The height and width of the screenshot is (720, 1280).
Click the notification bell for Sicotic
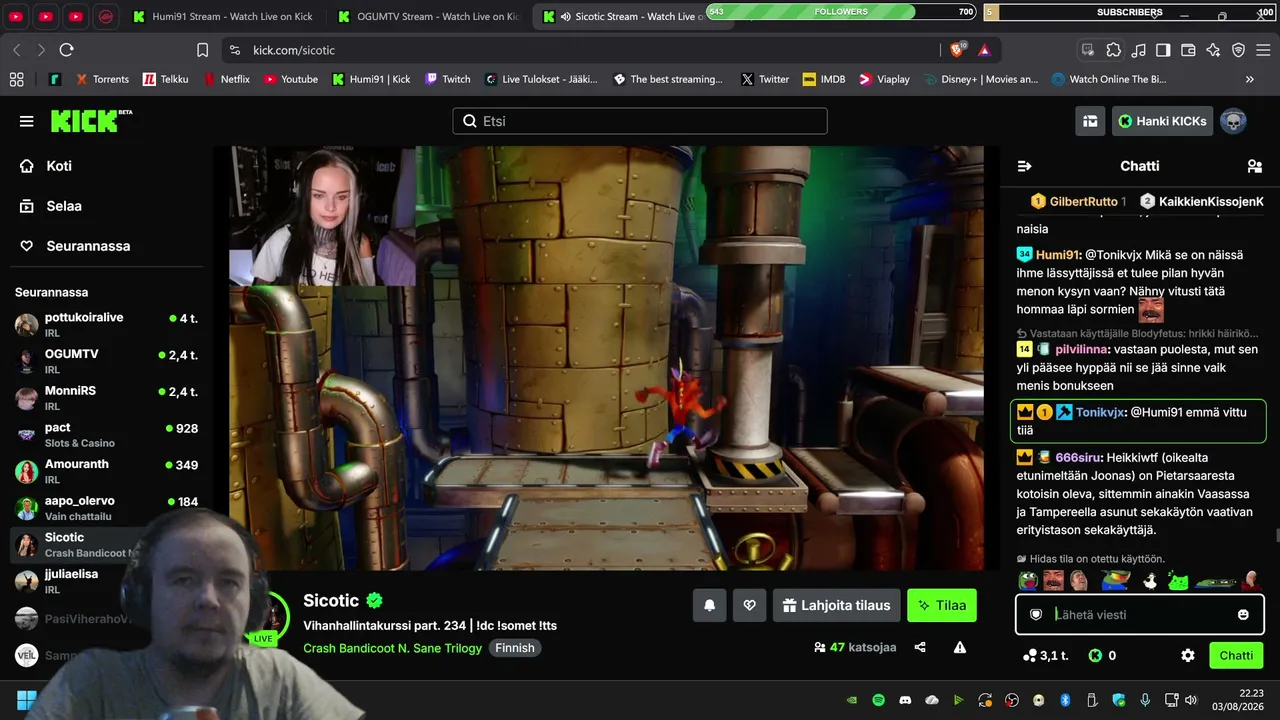[x=709, y=605]
